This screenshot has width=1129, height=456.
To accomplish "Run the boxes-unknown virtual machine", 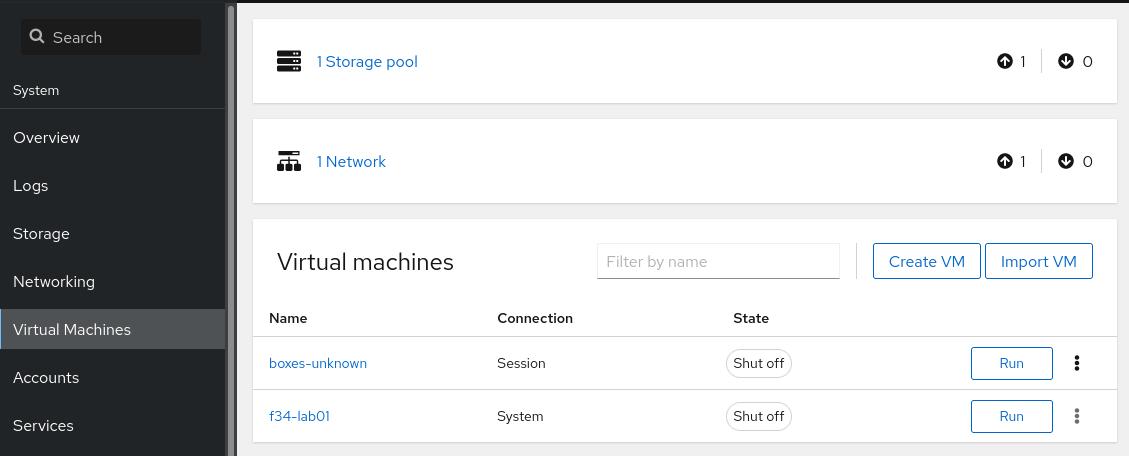I will click(1011, 363).
